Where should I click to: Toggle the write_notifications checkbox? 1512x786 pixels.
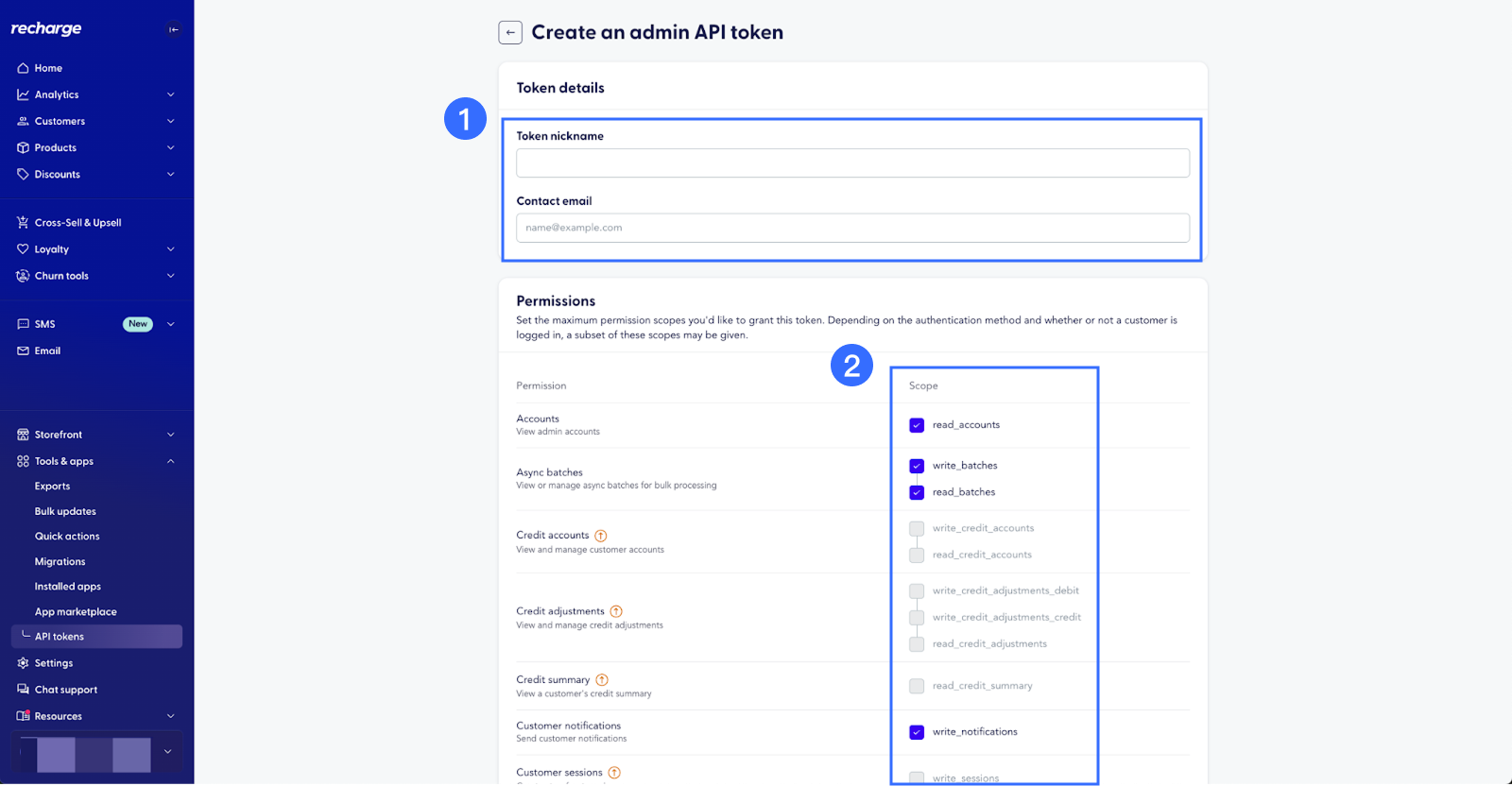click(x=917, y=732)
